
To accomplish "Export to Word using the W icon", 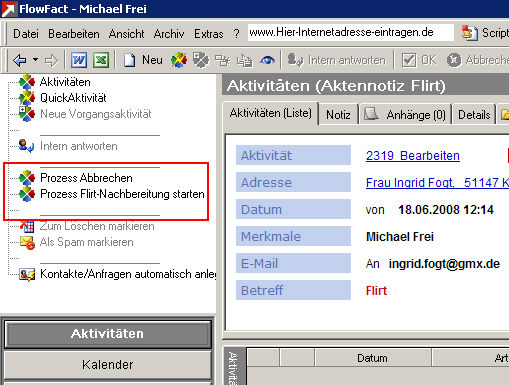I will click(x=79, y=60).
